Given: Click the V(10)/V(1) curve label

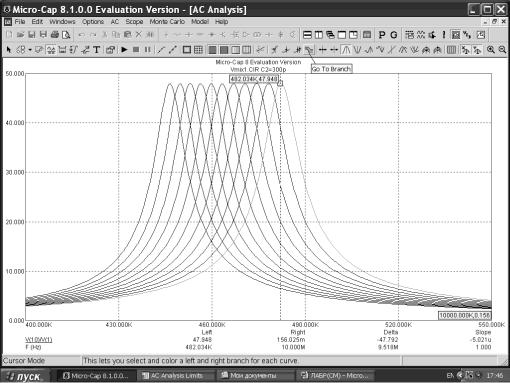Looking at the screenshot, I should tap(39, 340).
